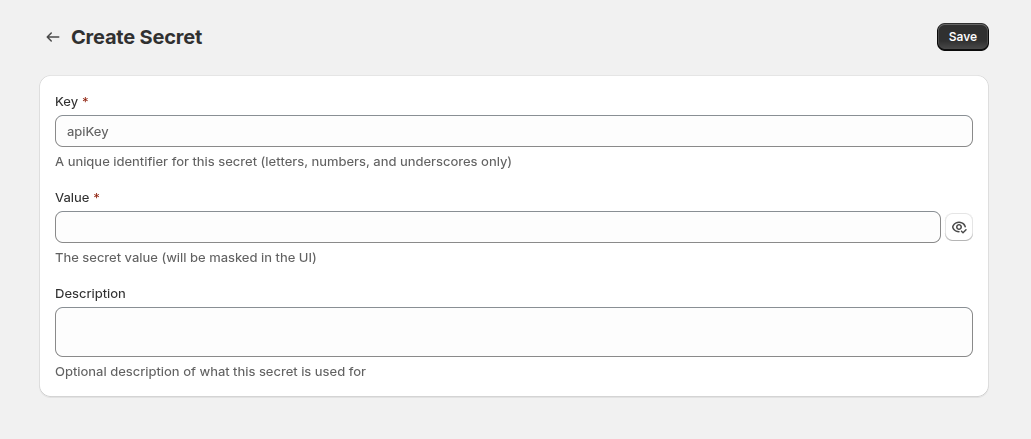Screen dimensions: 1031x439
Task: Click the red asterisk beside Key
Action: coord(85,101)
